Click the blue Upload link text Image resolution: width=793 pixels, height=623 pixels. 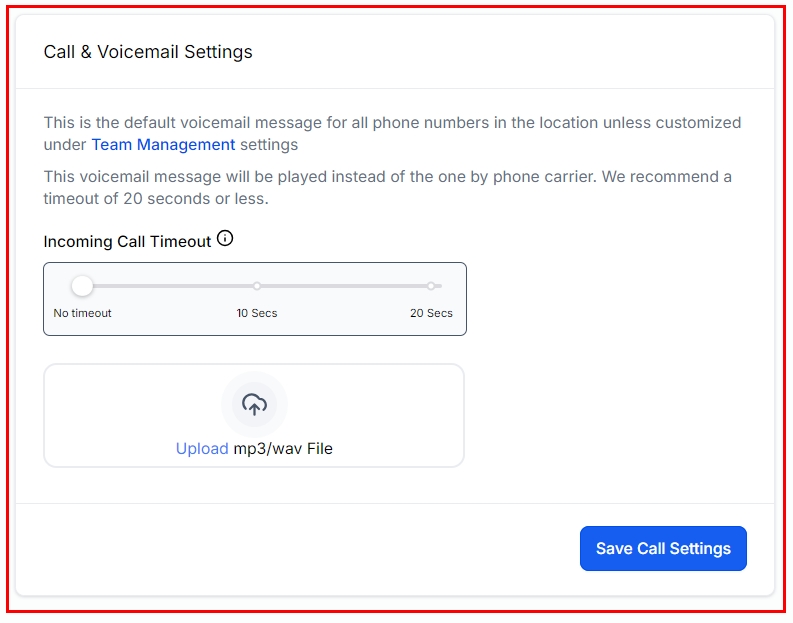[x=202, y=449]
